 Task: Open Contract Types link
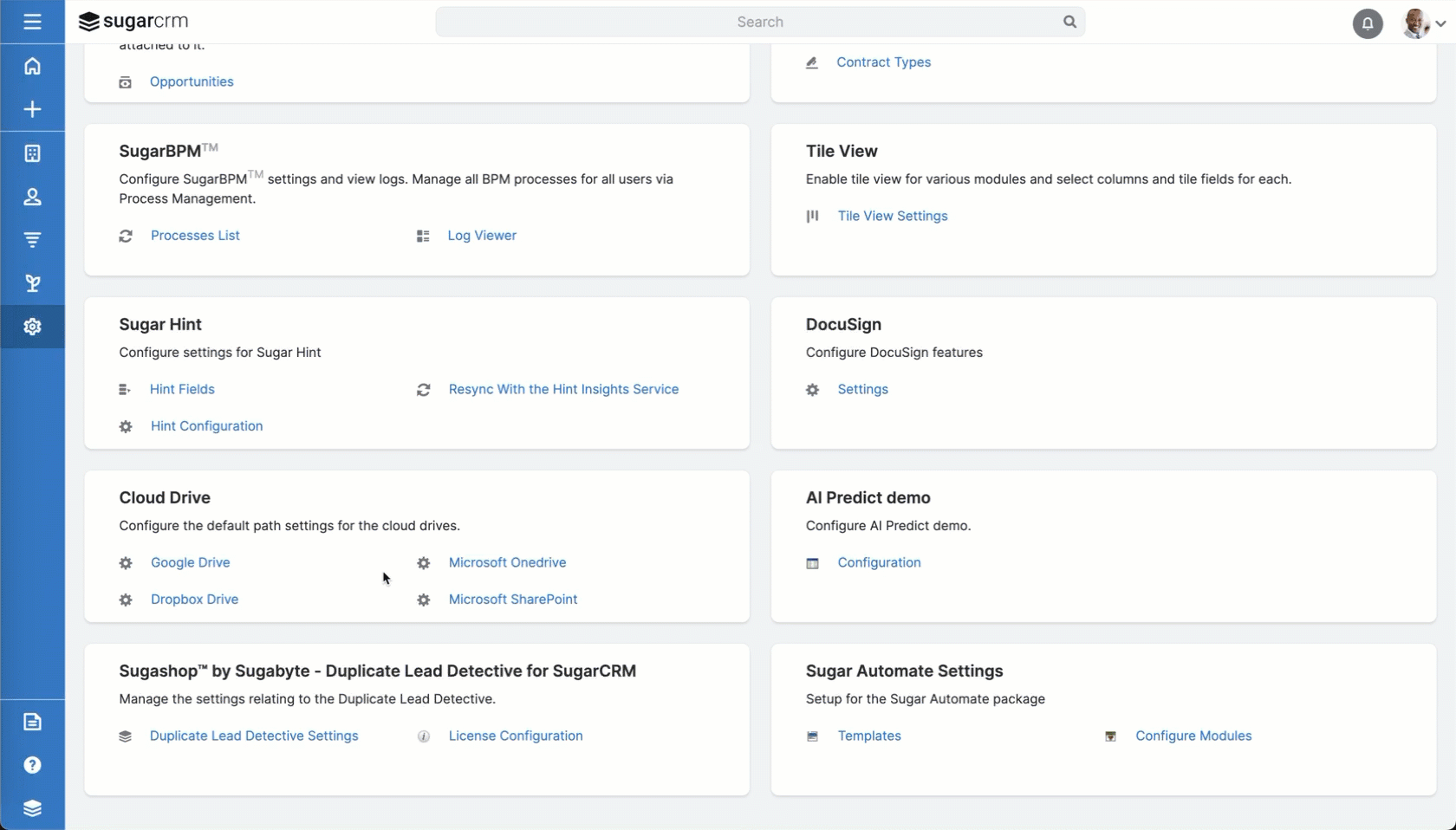pyautogui.click(x=883, y=62)
